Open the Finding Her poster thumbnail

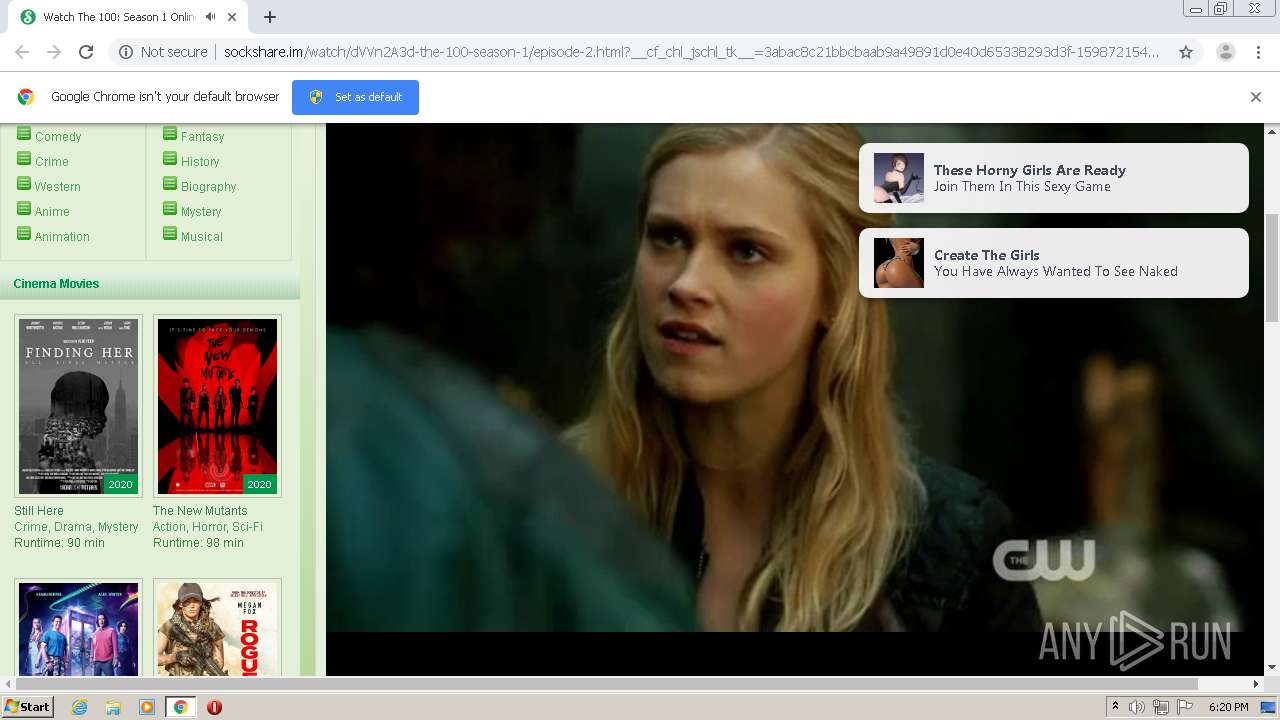[x=78, y=406]
